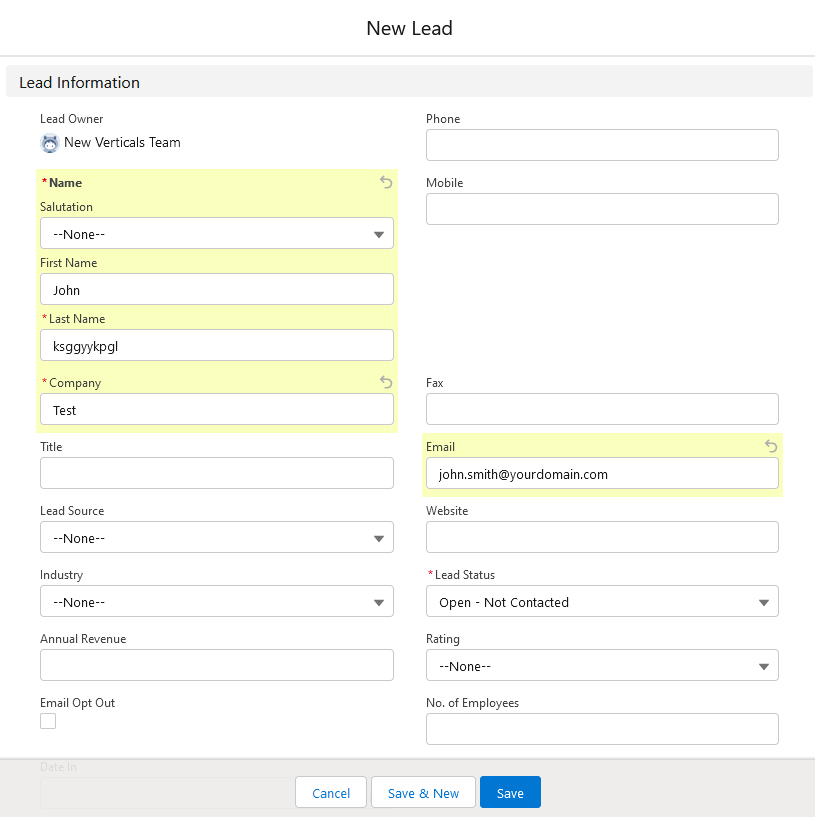Select the First Name text box
This screenshot has width=815, height=817.
[x=216, y=290]
